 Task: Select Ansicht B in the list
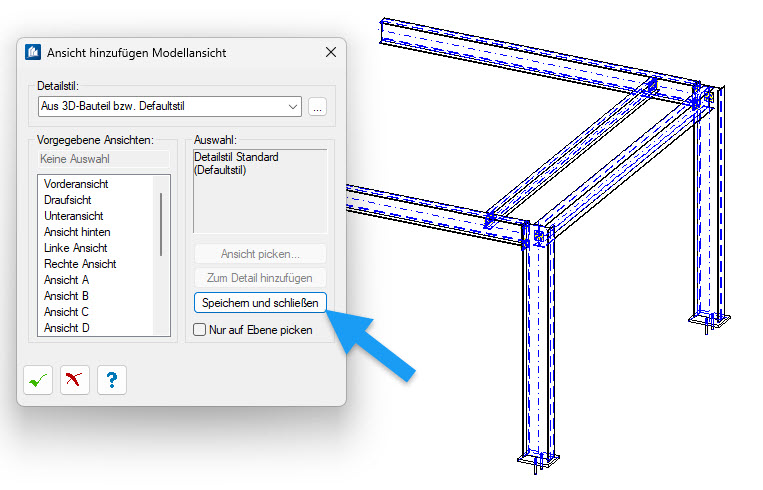(x=66, y=296)
